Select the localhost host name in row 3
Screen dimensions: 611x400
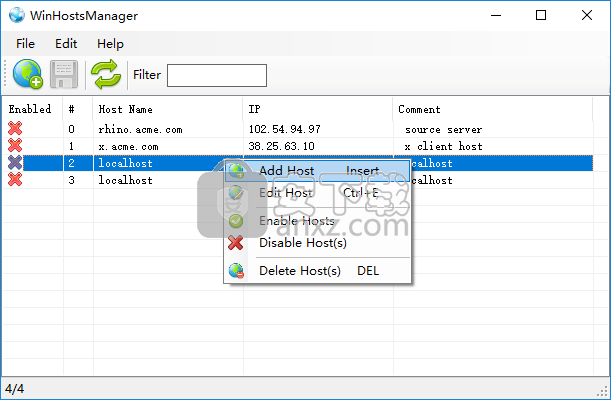pos(125,180)
